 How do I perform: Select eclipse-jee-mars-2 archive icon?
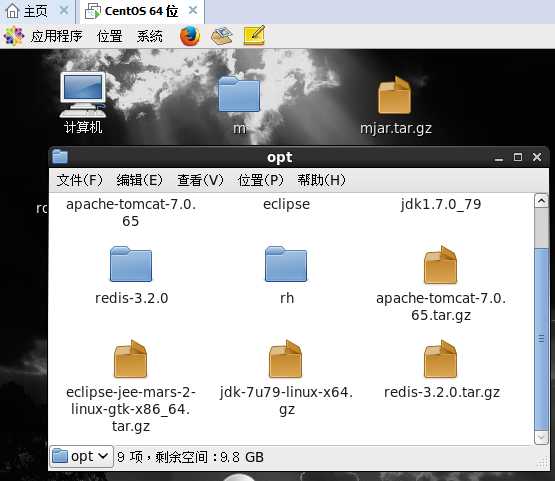click(131, 359)
